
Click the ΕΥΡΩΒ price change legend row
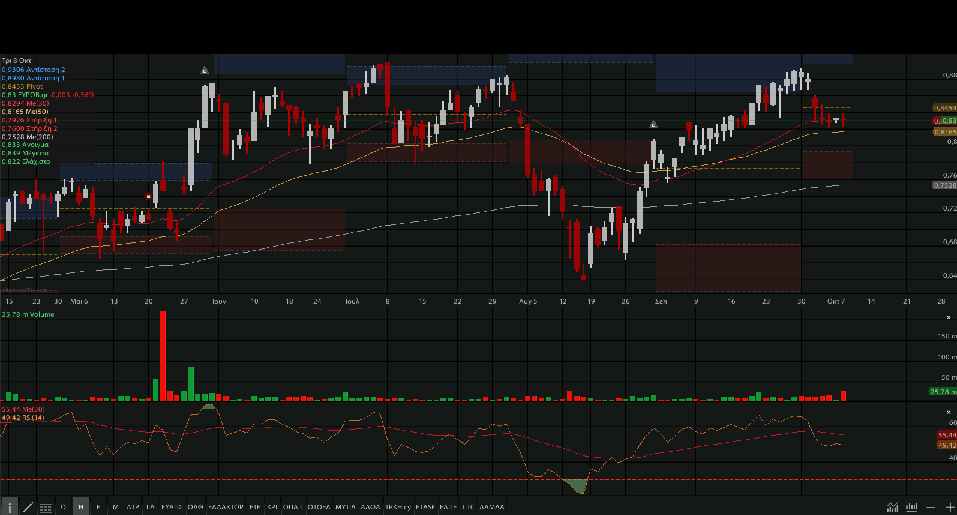[48, 95]
